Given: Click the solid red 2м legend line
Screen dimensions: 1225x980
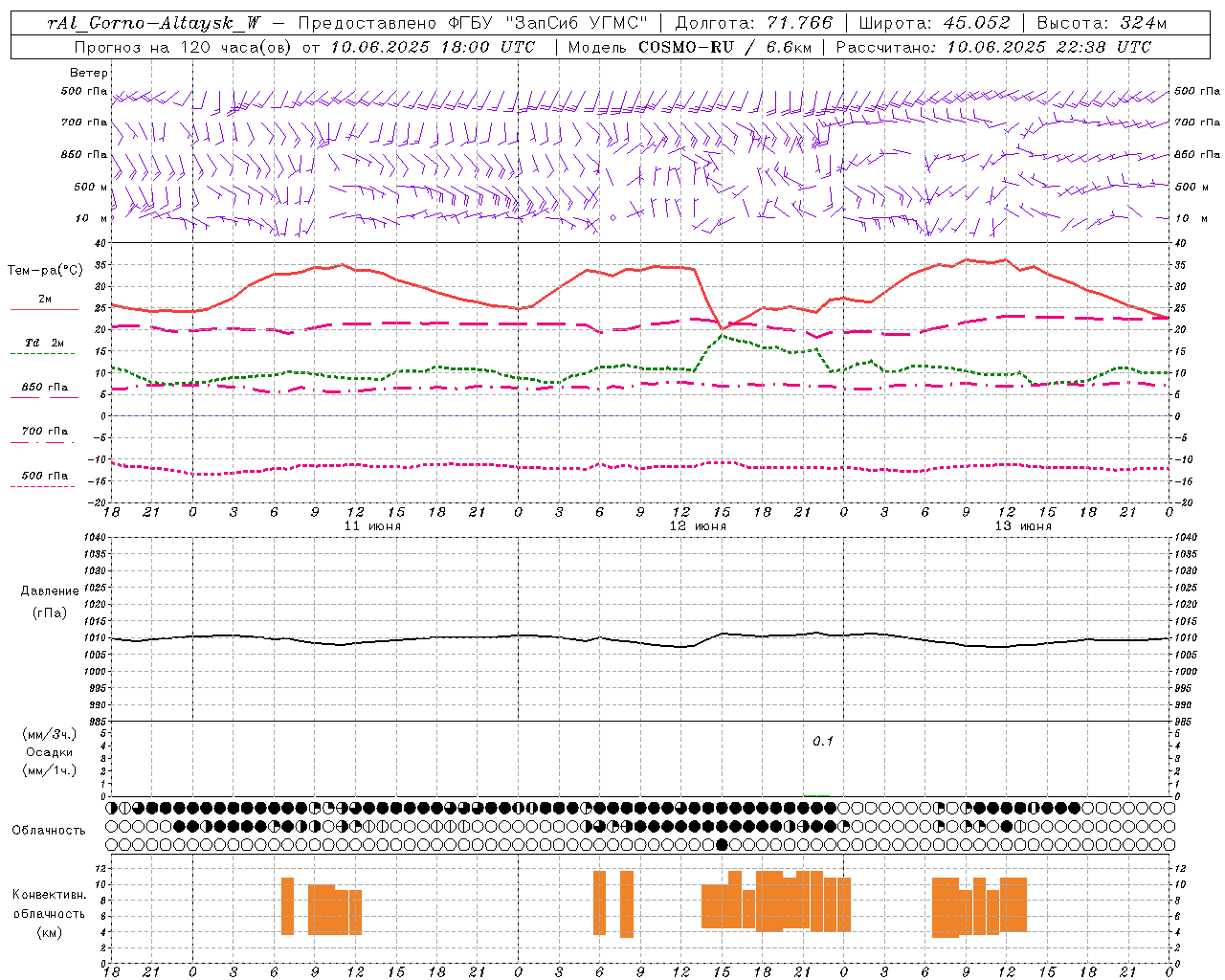Looking at the screenshot, I should tap(44, 309).
